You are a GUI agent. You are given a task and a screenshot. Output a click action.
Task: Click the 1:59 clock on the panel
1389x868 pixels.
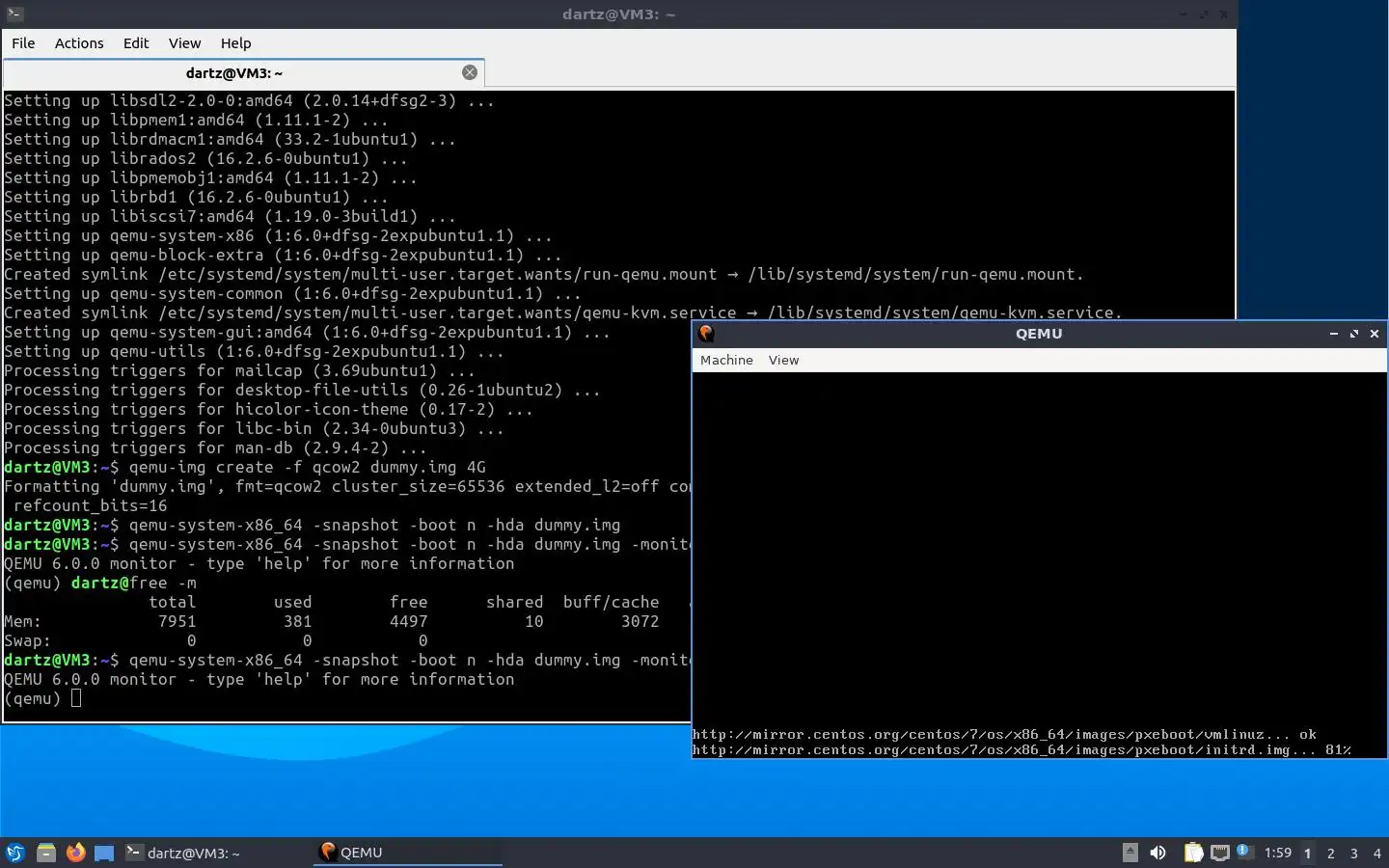point(1278,853)
